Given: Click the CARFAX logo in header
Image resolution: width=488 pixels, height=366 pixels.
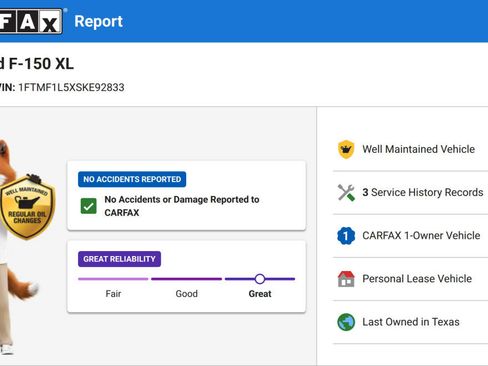Looking at the screenshot, I should [x=31, y=21].
